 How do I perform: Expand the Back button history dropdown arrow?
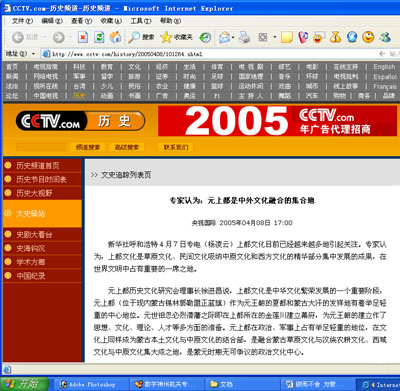tap(44, 37)
